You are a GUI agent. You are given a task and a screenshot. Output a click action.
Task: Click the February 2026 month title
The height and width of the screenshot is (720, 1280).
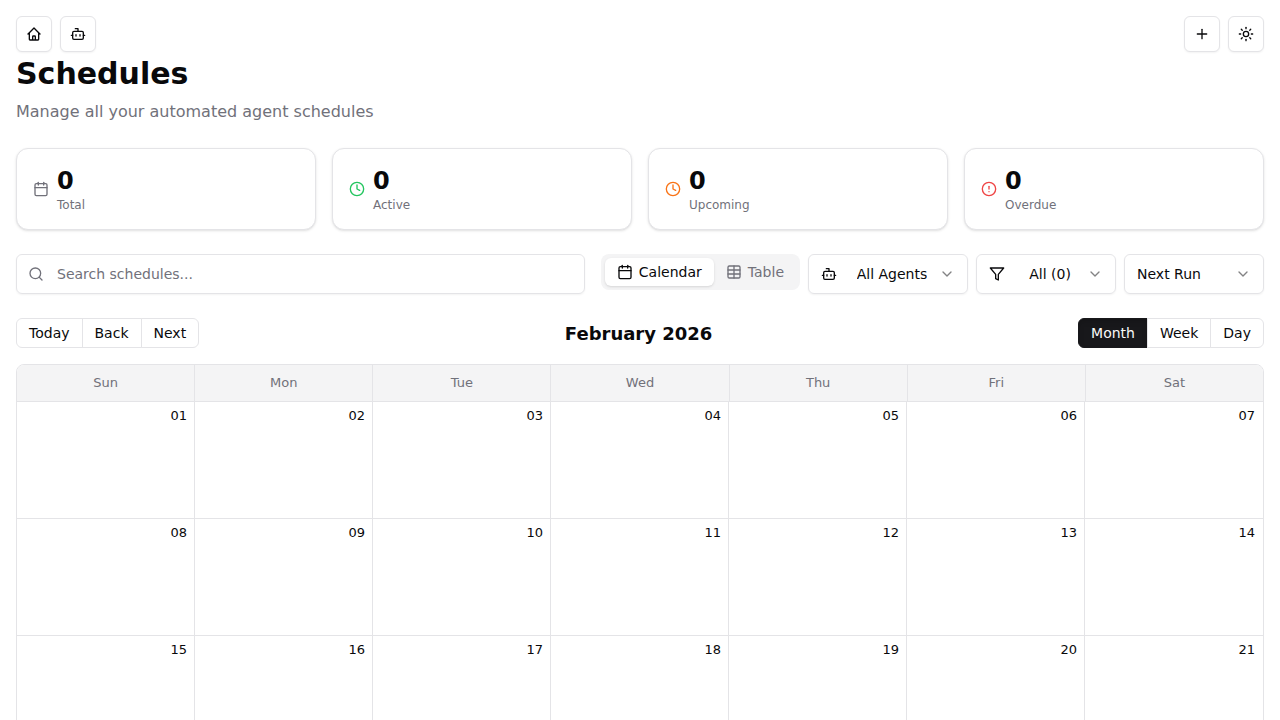pyautogui.click(x=638, y=334)
